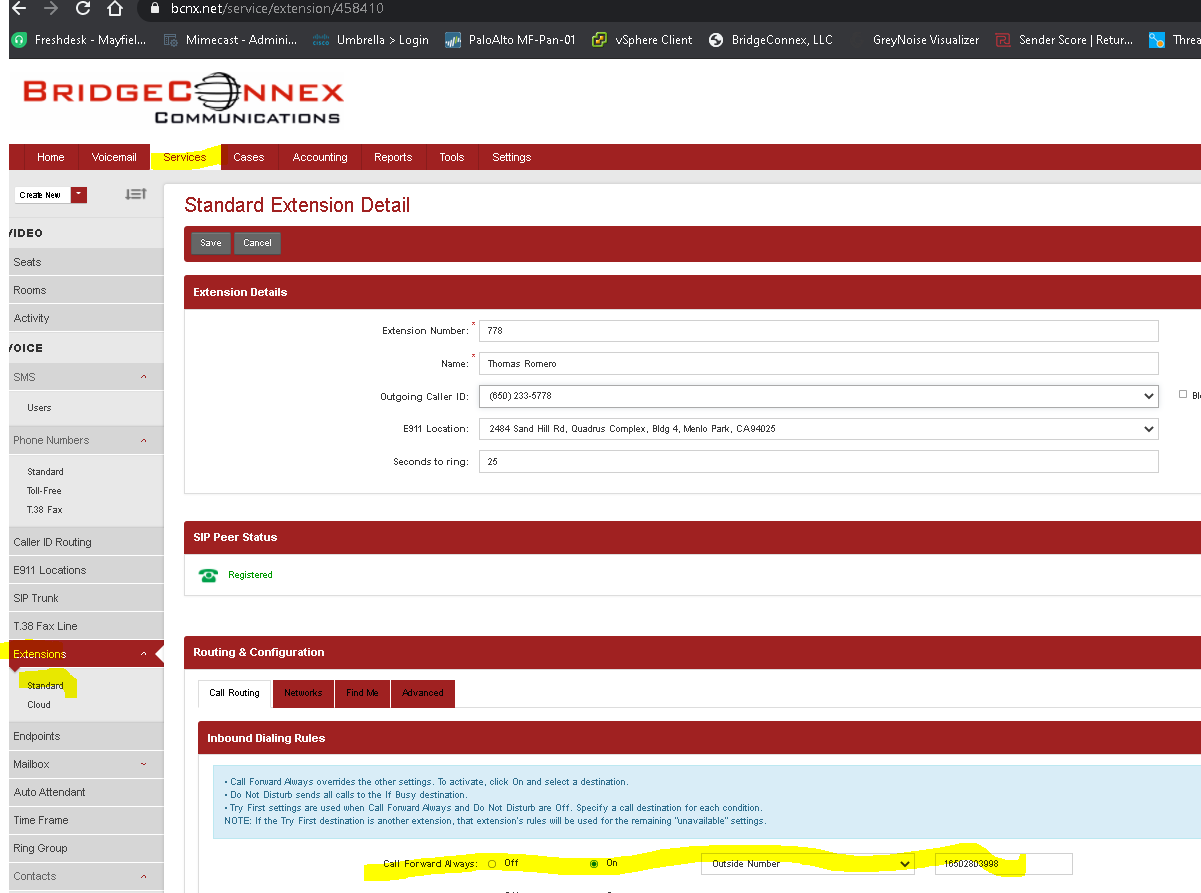Switch to the Advanced tab
Screen dimensions: 1201x893
click(423, 693)
